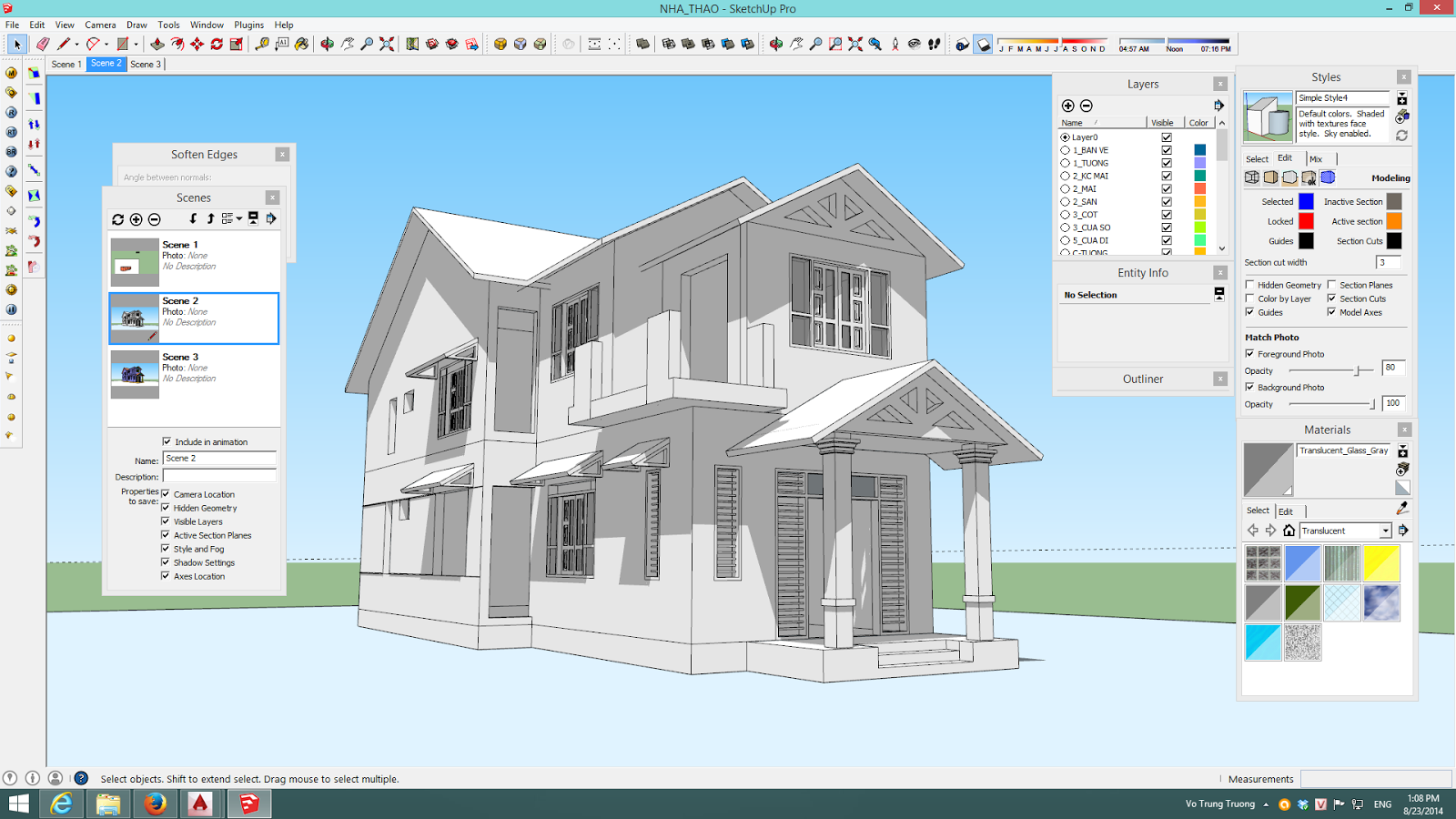The width and height of the screenshot is (1456, 819).
Task: Click the Windows Start button
Action: coord(16,804)
